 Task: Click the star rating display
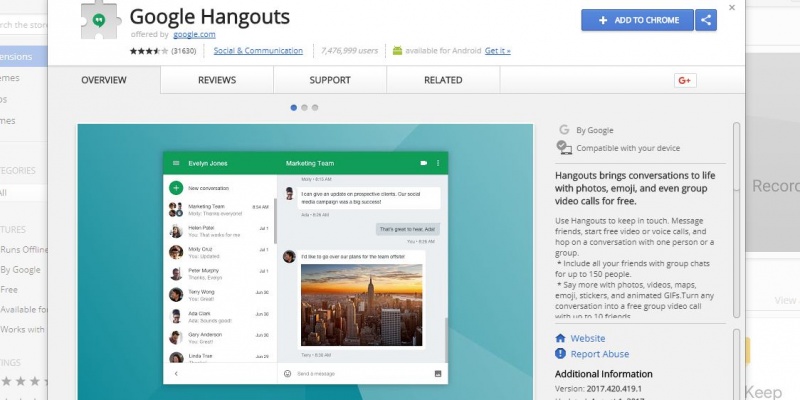pyautogui.click(x=148, y=51)
